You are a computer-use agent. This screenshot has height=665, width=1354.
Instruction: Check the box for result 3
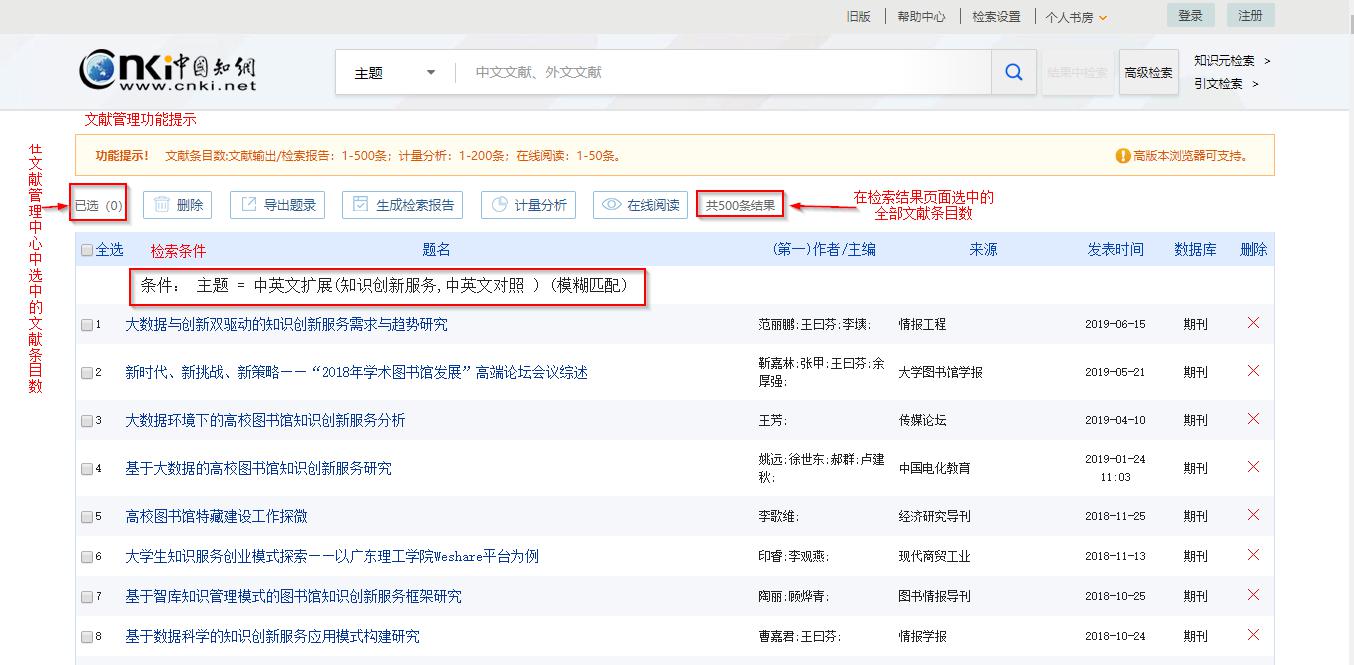click(x=87, y=421)
